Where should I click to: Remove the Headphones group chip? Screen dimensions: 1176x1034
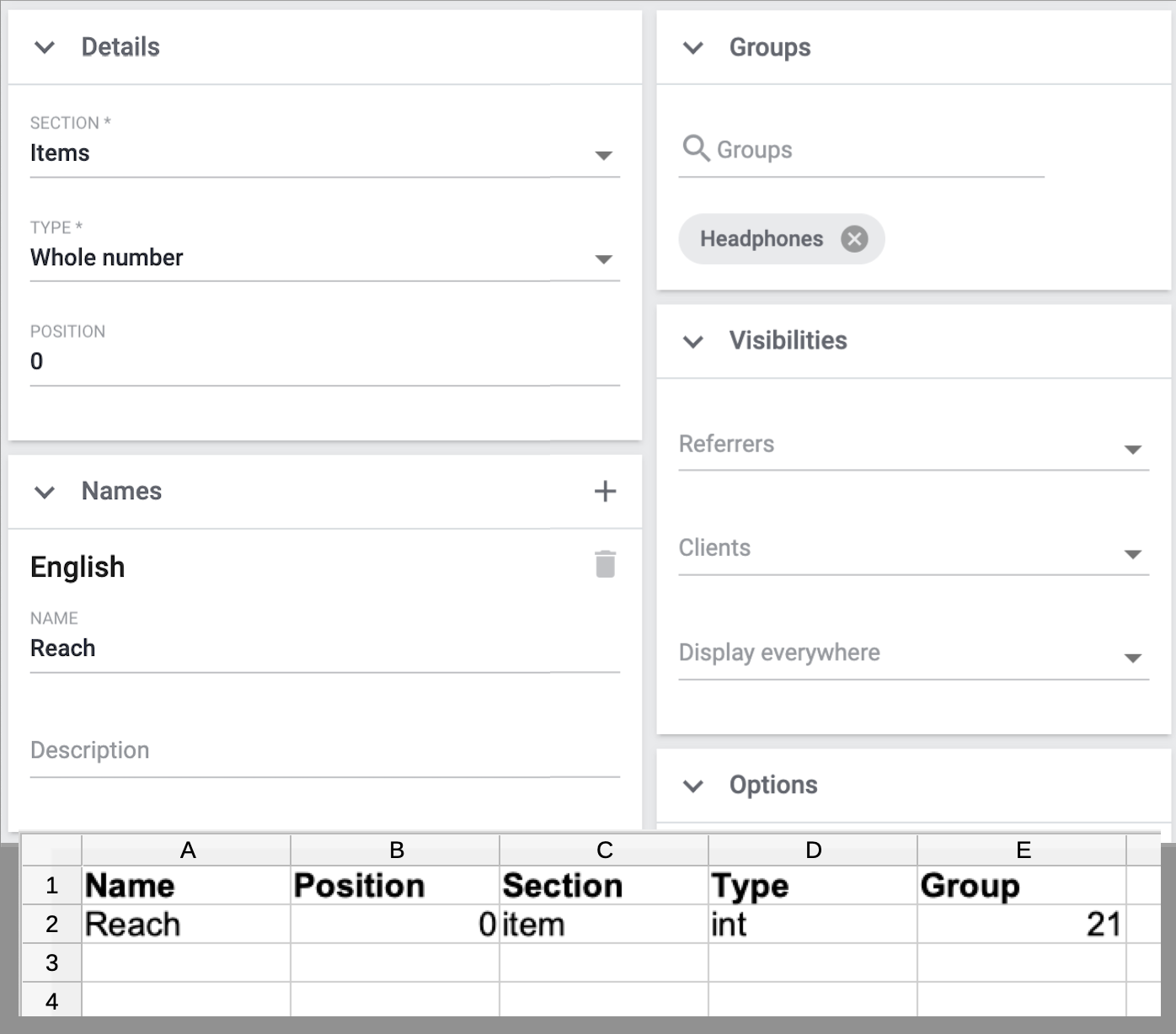854,239
